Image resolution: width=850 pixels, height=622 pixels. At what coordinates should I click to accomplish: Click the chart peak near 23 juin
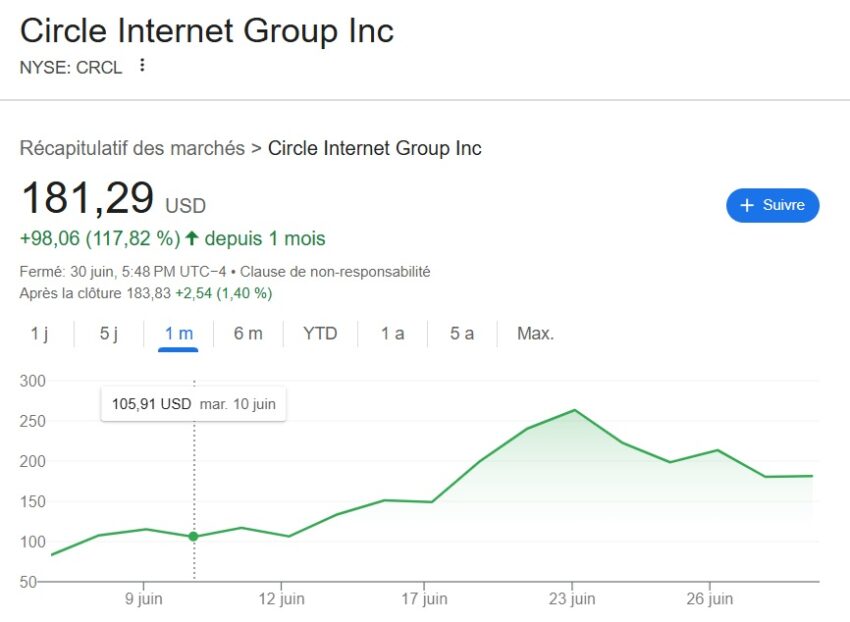click(575, 410)
